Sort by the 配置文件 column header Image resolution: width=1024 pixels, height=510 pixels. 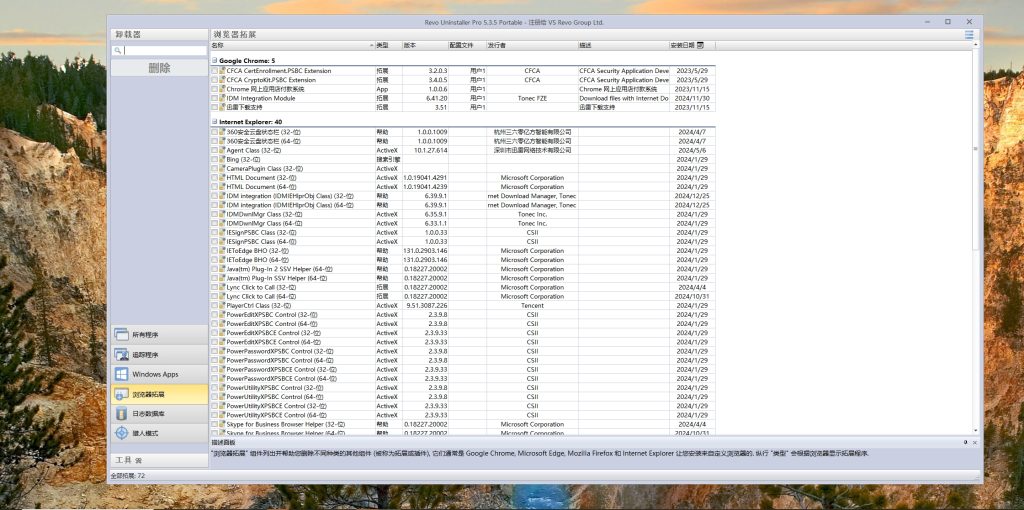[467, 45]
